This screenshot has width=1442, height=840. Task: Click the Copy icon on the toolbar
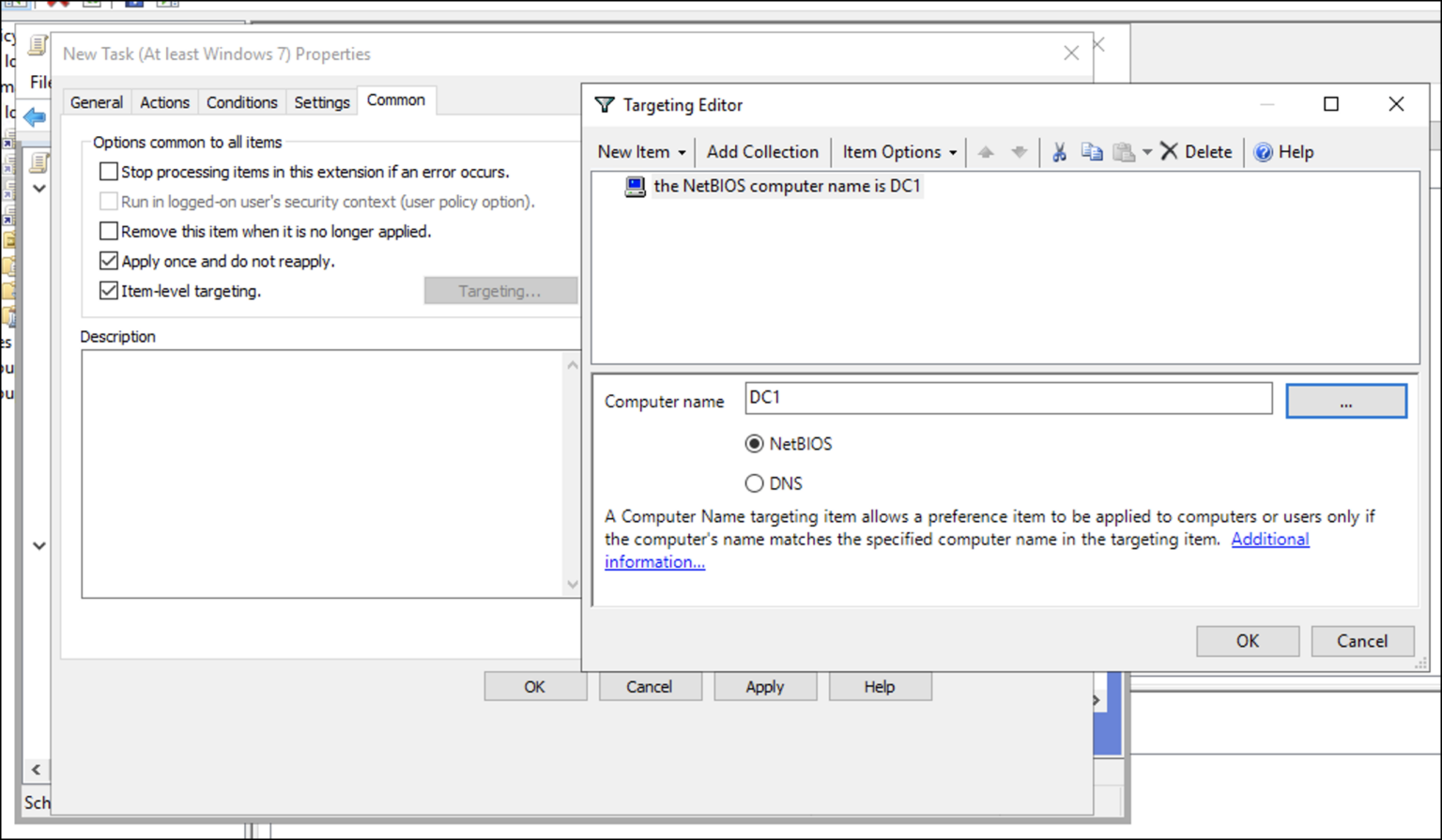1092,151
